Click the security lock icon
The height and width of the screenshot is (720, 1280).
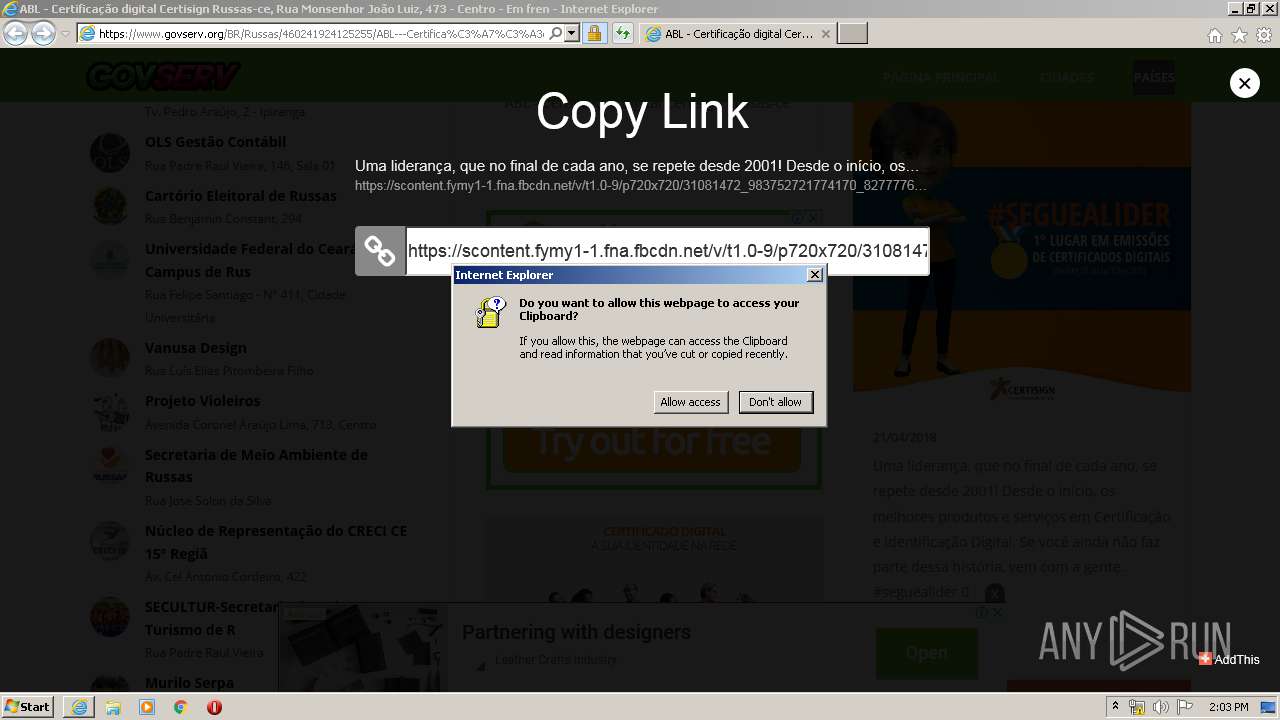point(594,34)
